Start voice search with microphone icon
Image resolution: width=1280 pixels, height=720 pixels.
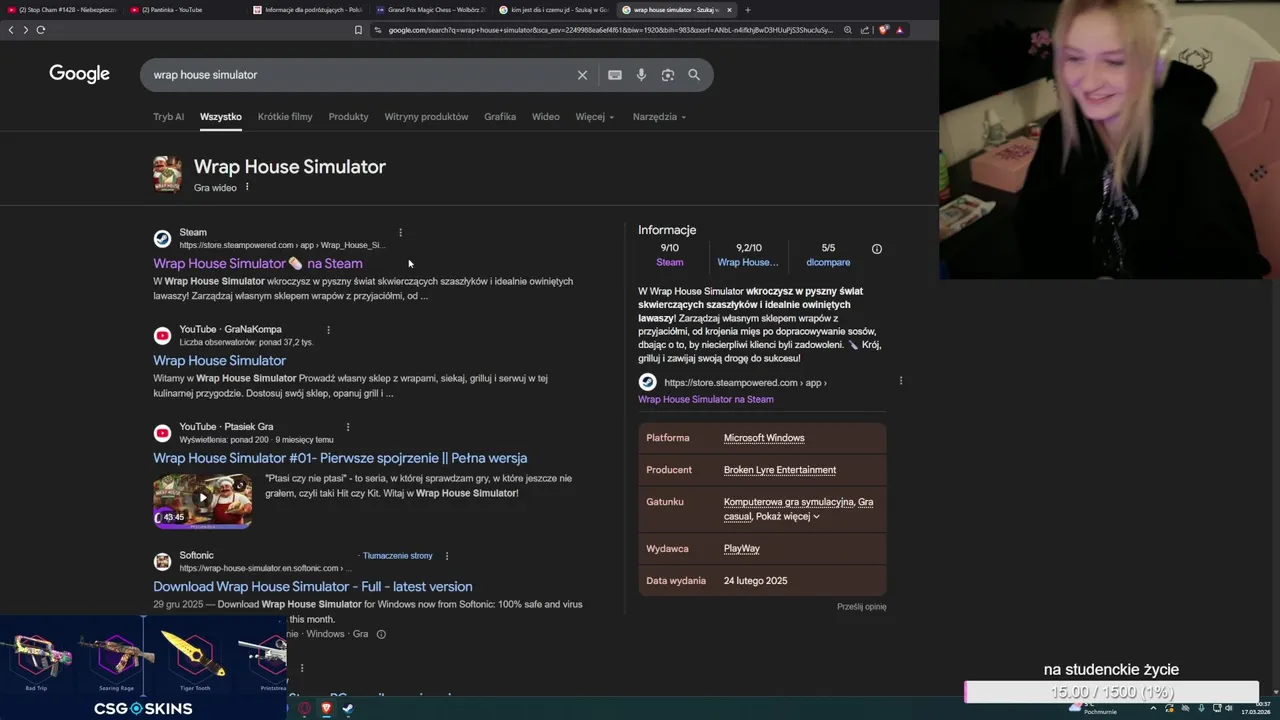click(641, 75)
